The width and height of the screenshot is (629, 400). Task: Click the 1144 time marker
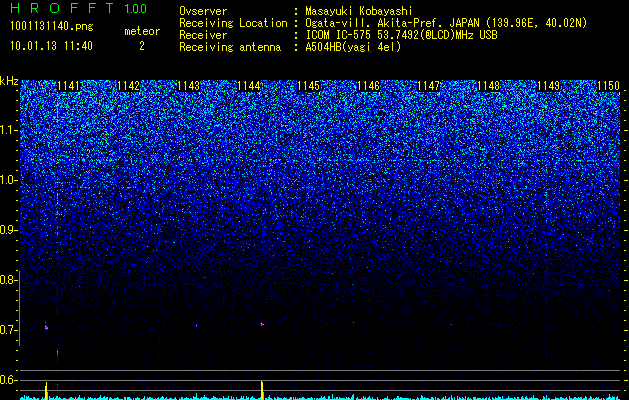pos(249,86)
